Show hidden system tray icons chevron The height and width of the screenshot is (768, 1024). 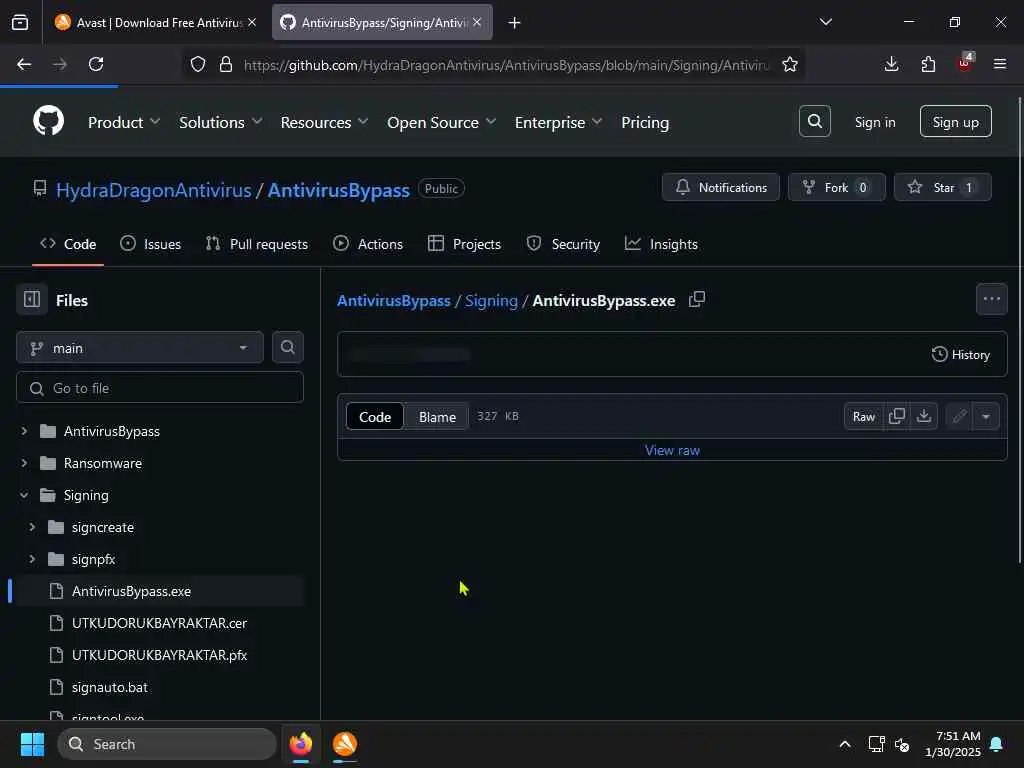[844, 744]
